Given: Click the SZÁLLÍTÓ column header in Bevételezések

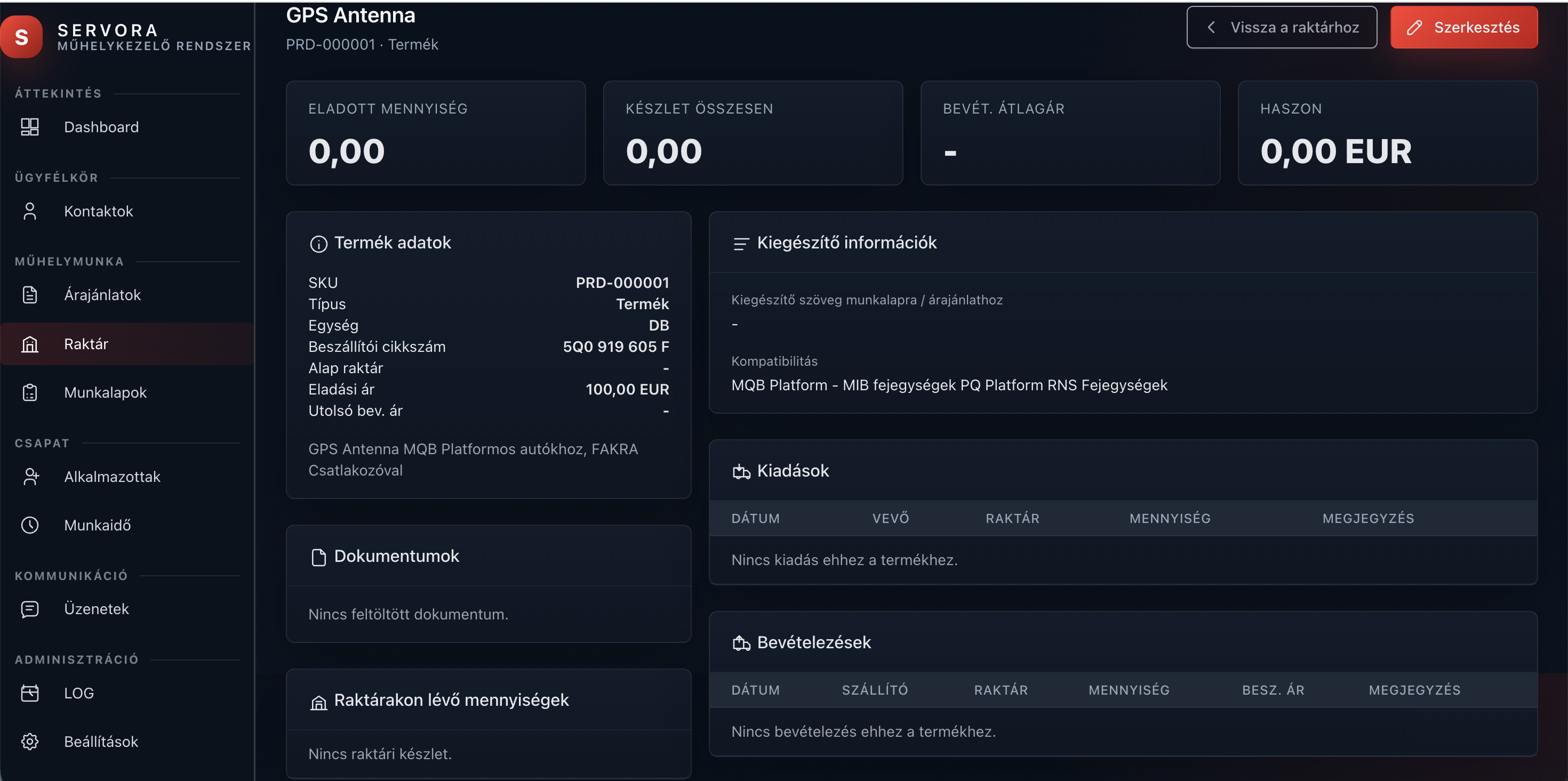Looking at the screenshot, I should coord(875,690).
